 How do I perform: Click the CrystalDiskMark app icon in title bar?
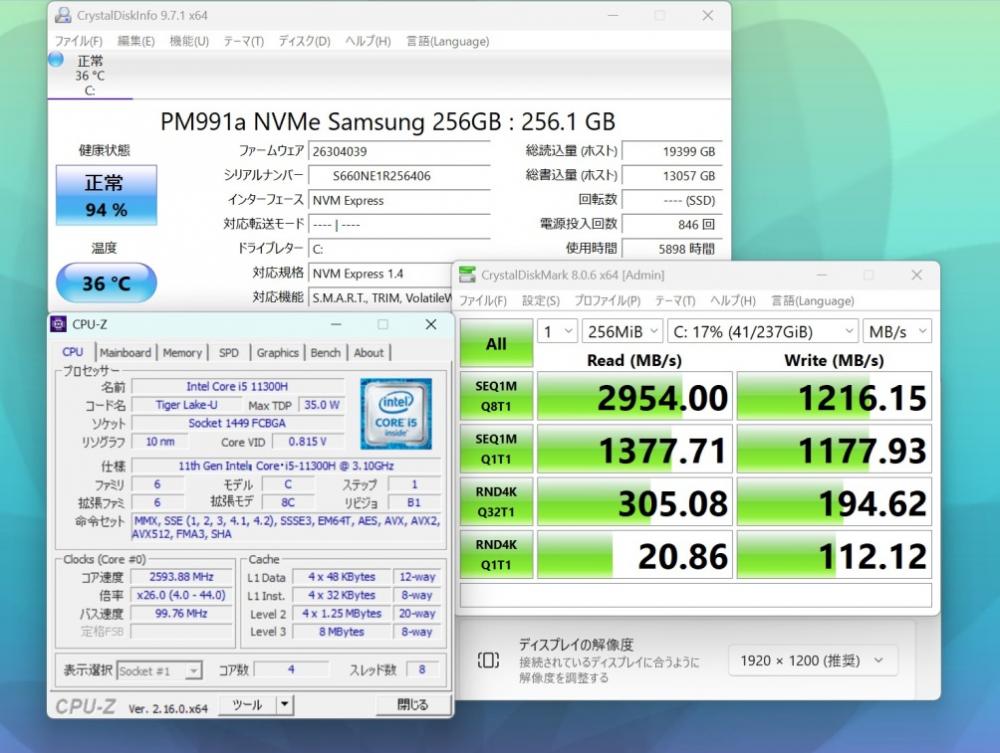(467, 275)
